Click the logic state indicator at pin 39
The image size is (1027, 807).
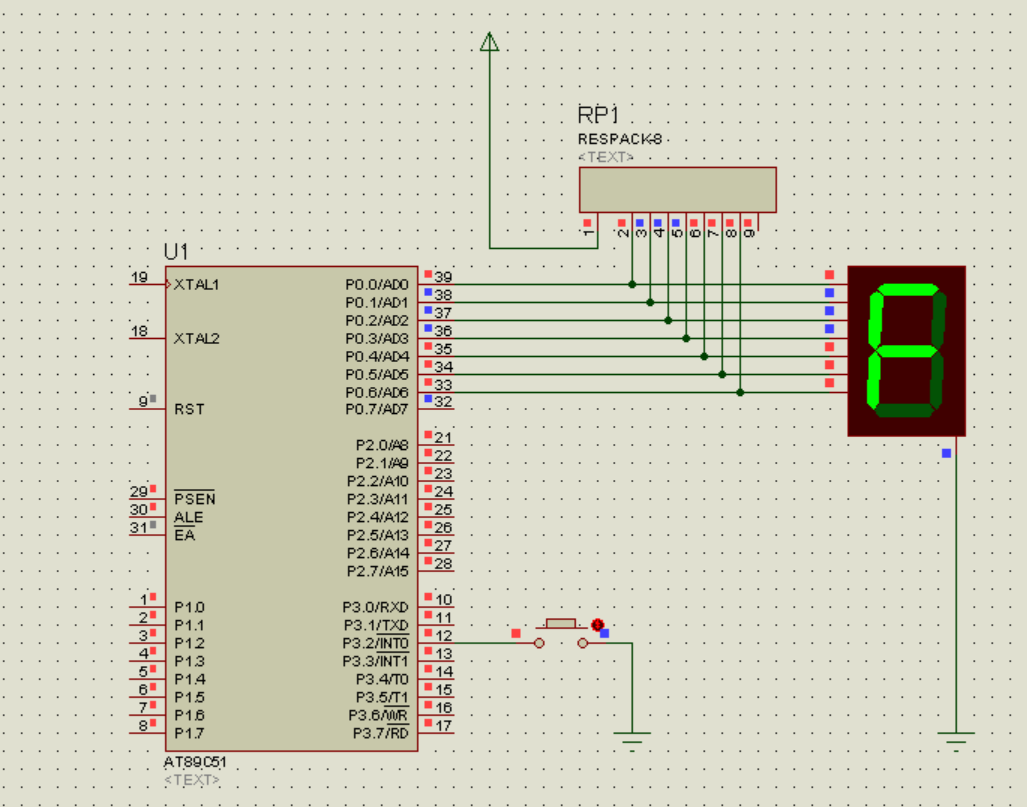428,274
